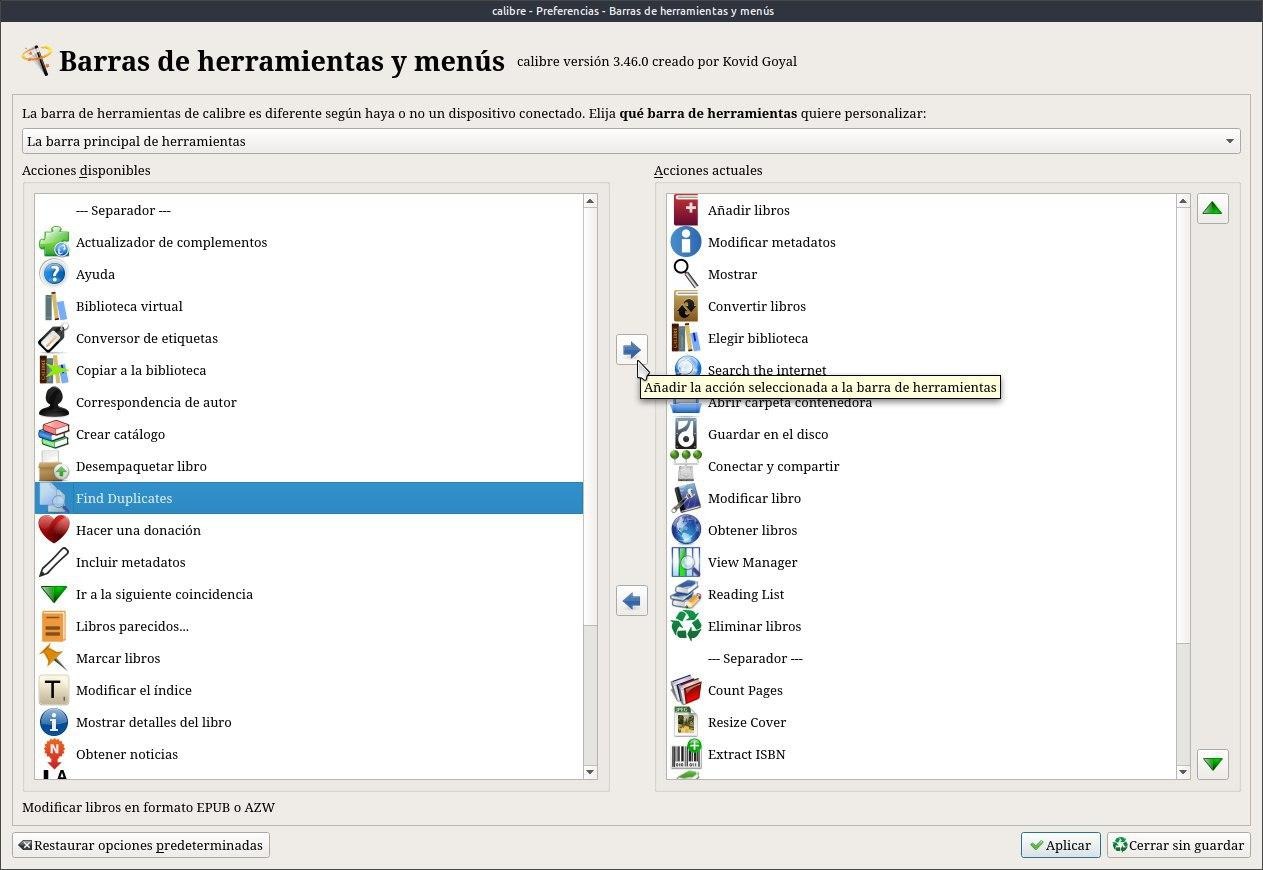Open the toolbar selection dropdown

631,141
